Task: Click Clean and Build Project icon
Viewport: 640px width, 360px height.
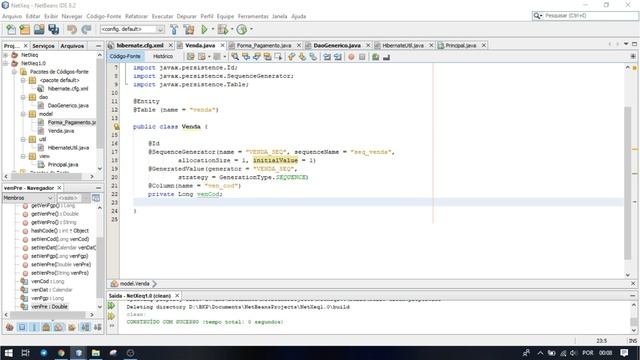Action: [189, 29]
